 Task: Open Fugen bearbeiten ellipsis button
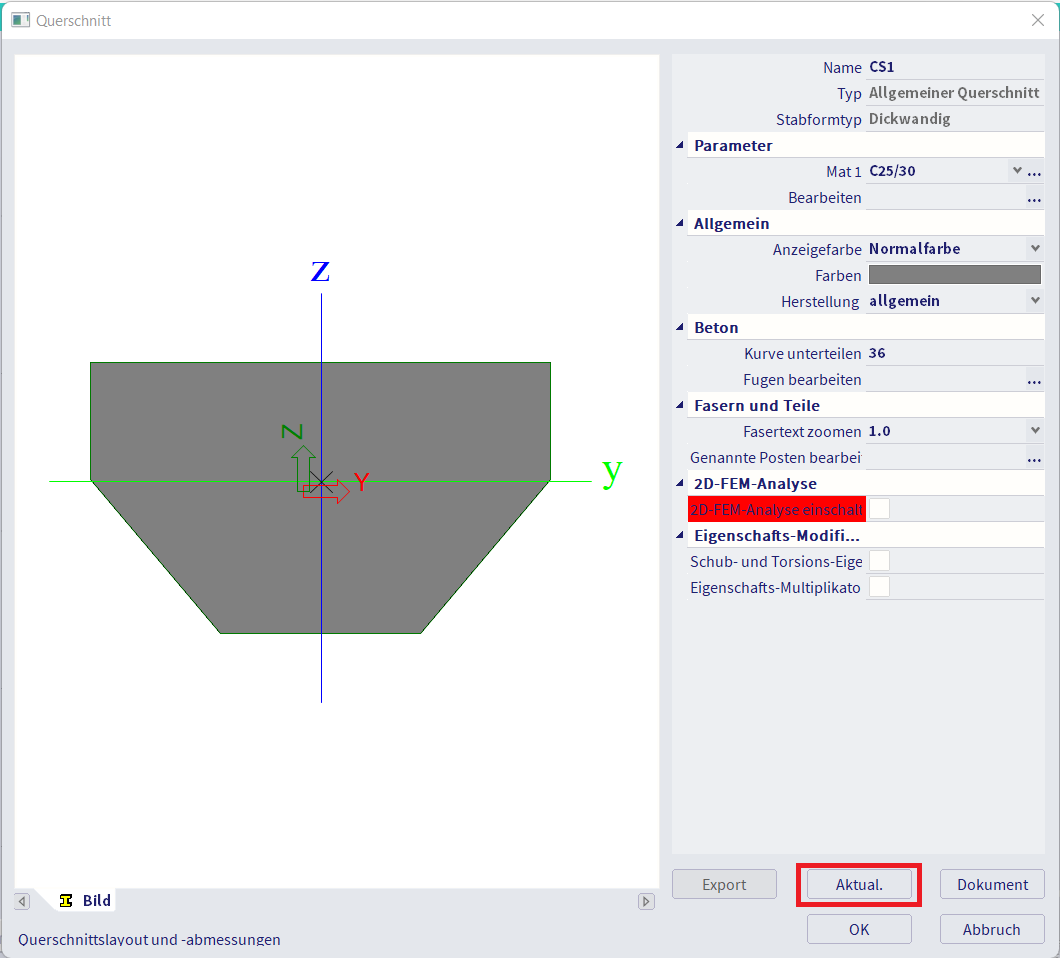[x=1034, y=381]
